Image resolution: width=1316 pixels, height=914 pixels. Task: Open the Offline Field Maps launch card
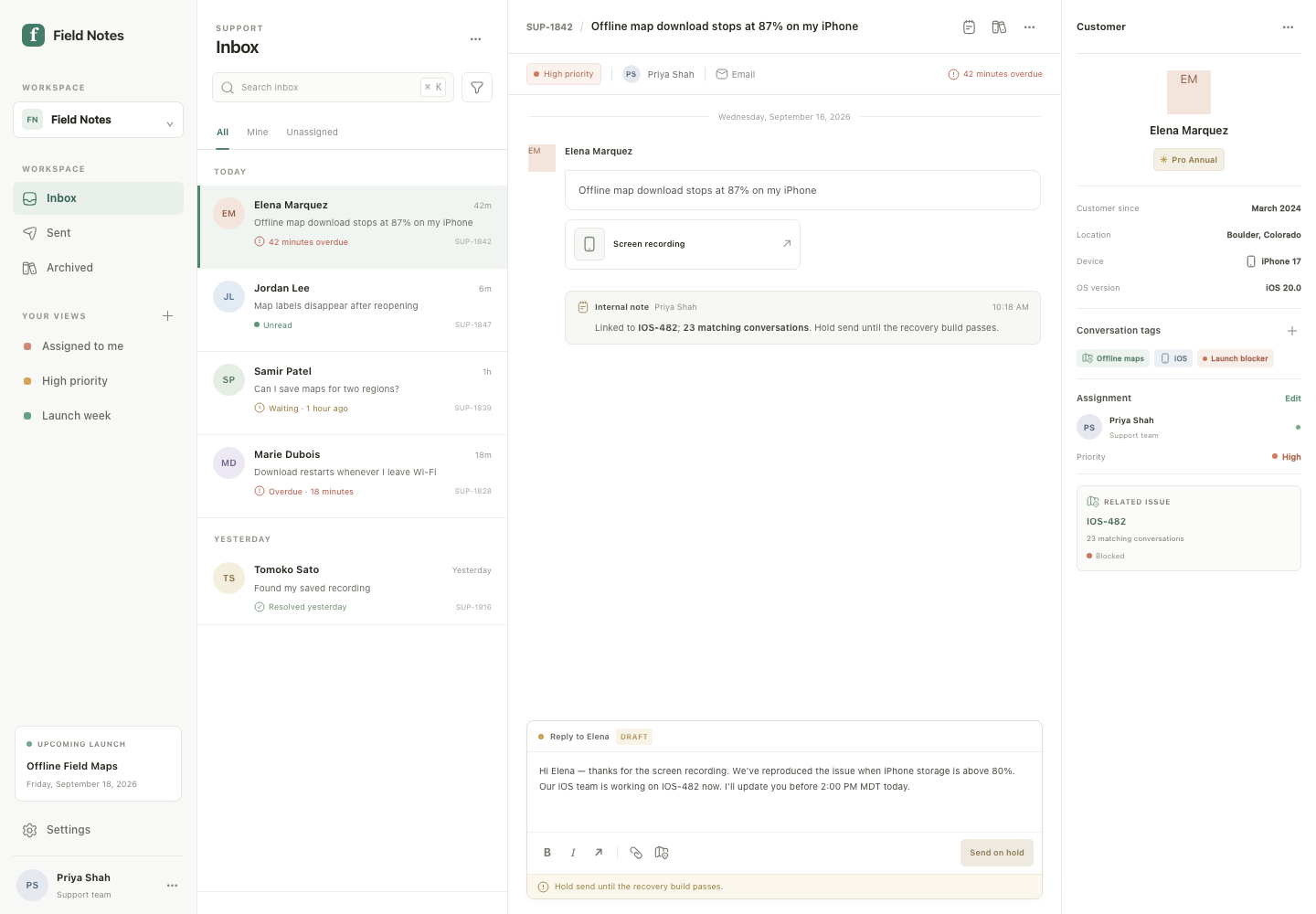tap(99, 764)
